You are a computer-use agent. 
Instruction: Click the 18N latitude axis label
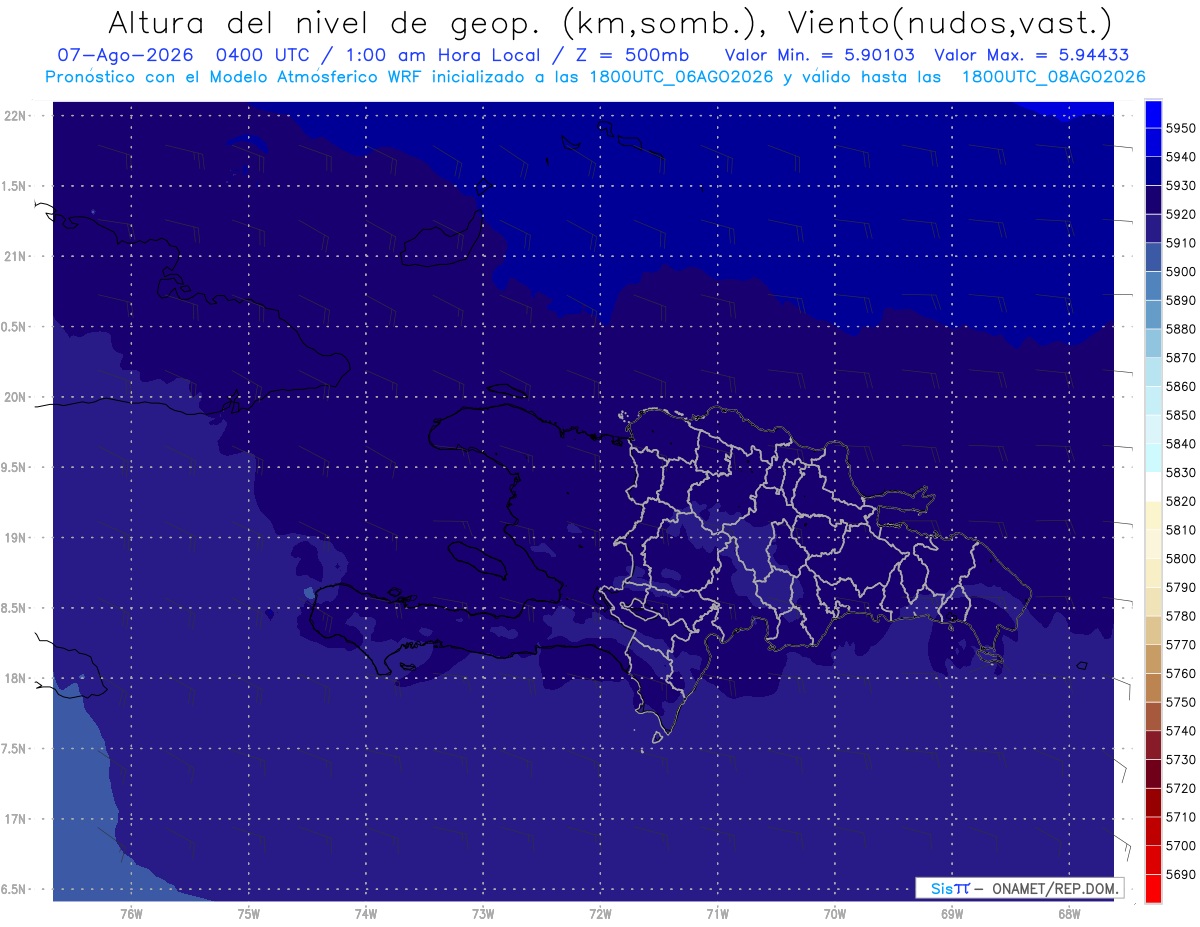pyautogui.click(x=16, y=679)
